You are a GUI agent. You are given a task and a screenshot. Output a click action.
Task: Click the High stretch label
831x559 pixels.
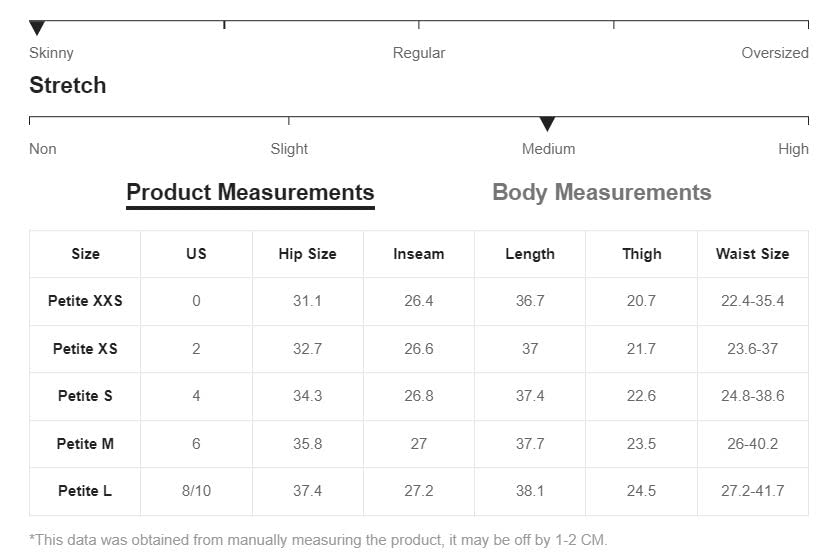pyautogui.click(x=793, y=149)
